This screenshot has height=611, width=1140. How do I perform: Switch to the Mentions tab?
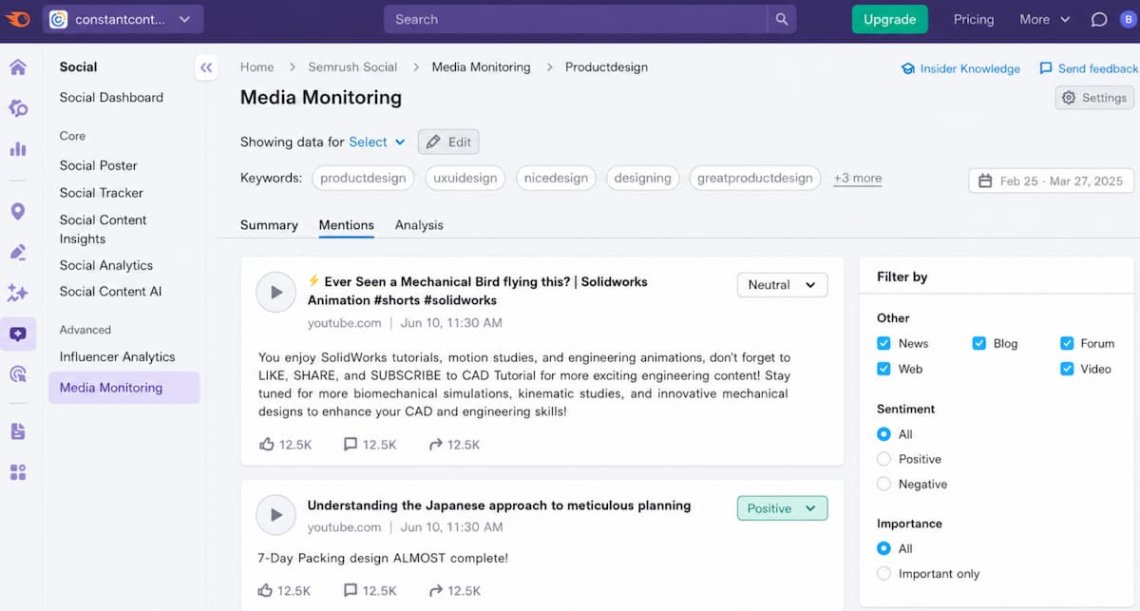346,225
